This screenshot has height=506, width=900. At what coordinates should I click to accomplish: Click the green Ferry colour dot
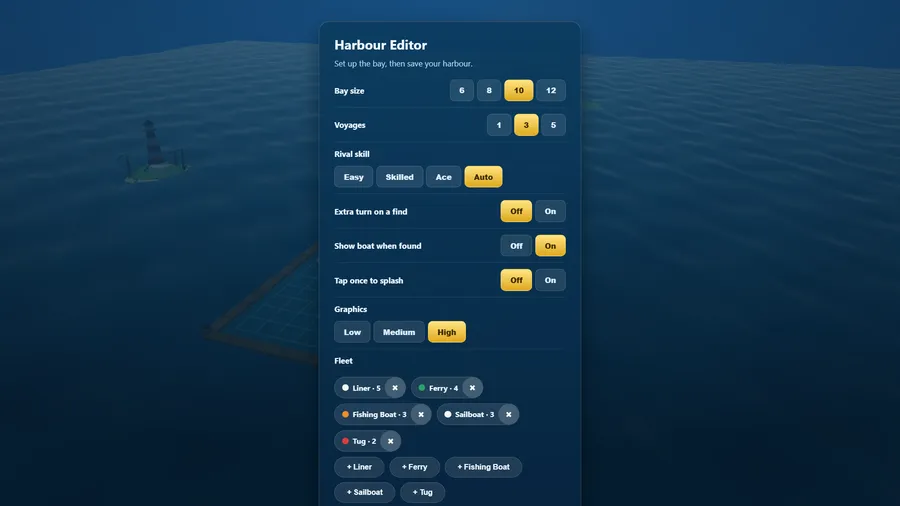coord(422,388)
